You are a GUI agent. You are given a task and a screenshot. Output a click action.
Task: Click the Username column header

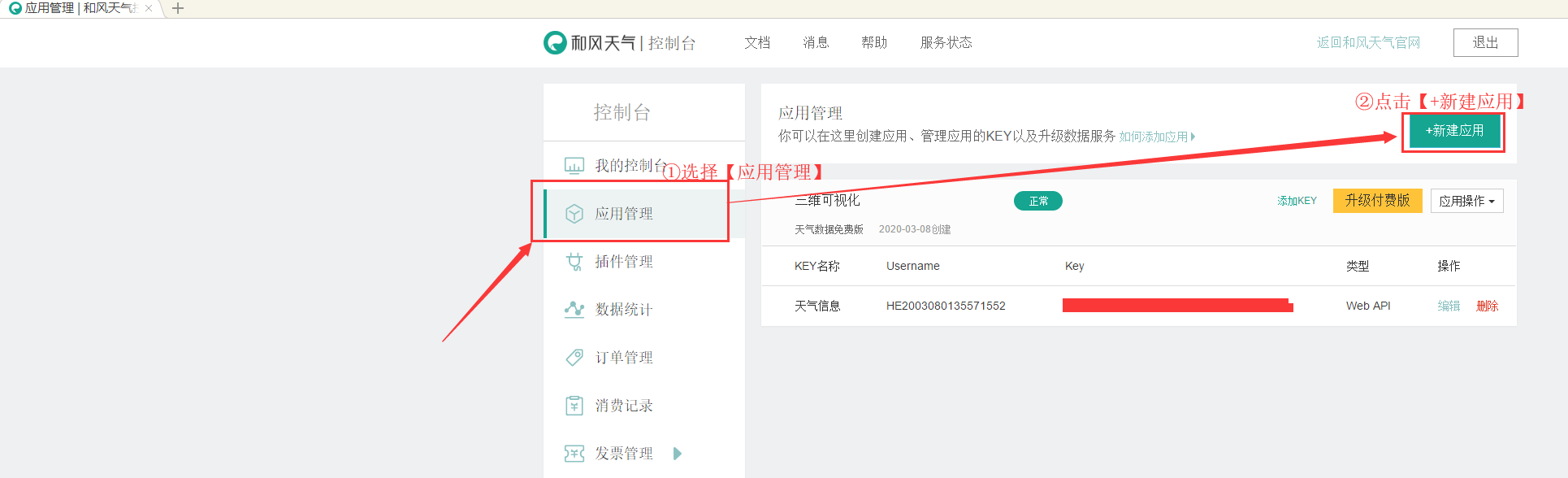point(912,266)
